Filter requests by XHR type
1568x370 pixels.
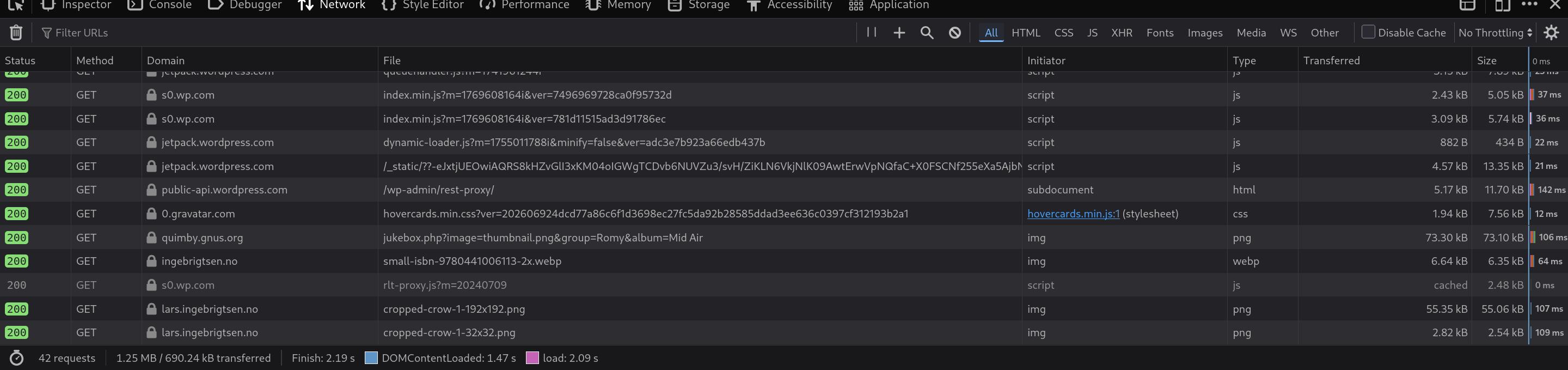coord(1121,33)
